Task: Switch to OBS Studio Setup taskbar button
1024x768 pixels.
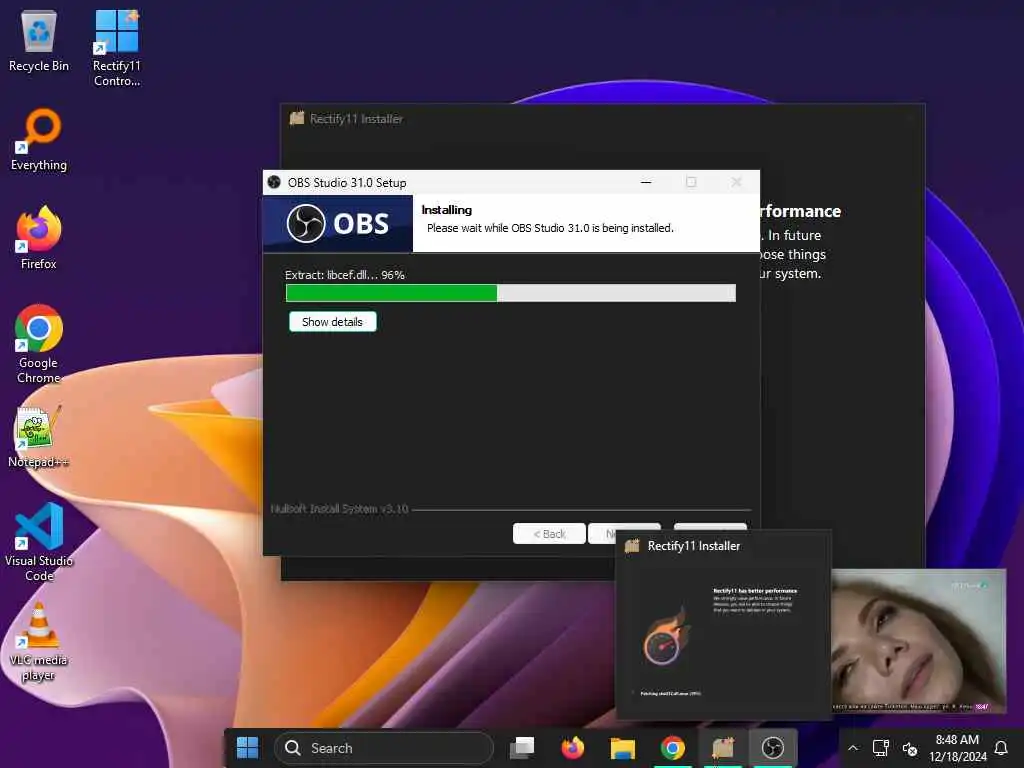Action: pos(773,748)
